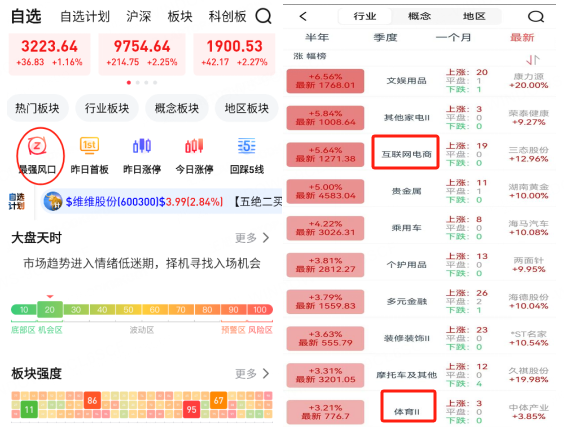Open the 回踩5线 icon
The width and height of the screenshot is (564, 427).
coord(247,146)
